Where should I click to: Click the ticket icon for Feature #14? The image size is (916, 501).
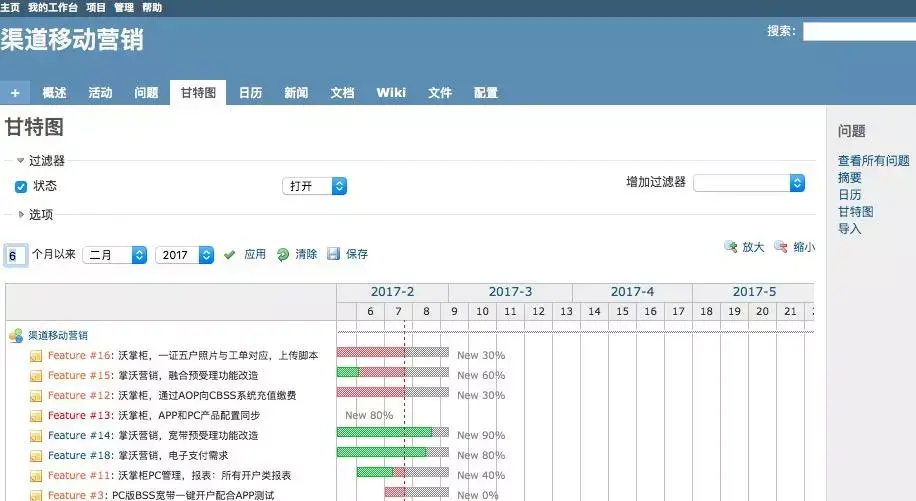[x=36, y=436]
